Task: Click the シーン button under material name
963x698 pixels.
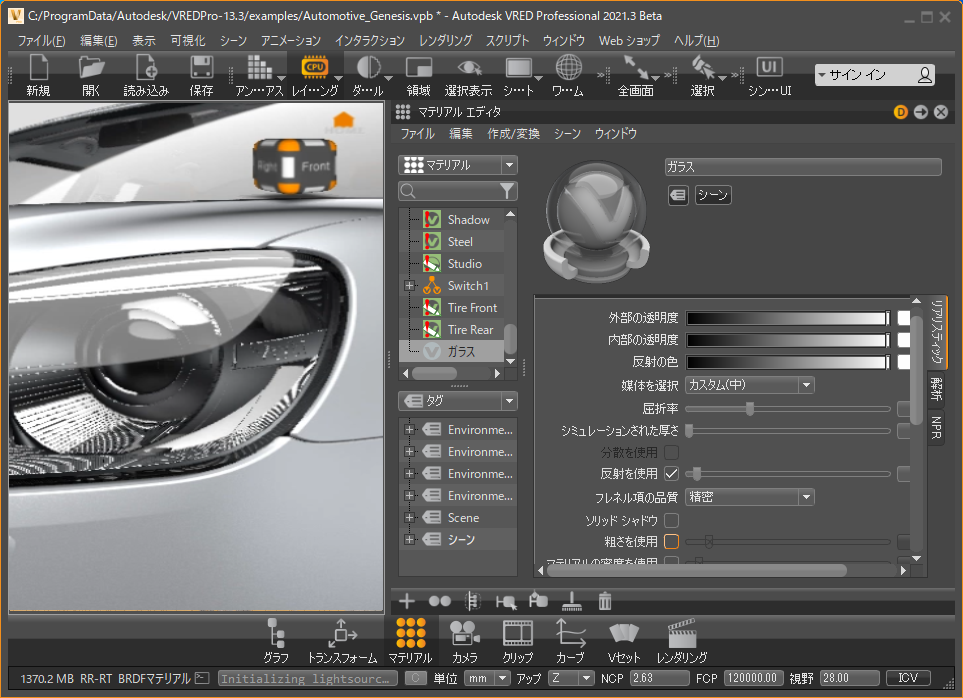Action: (x=713, y=195)
